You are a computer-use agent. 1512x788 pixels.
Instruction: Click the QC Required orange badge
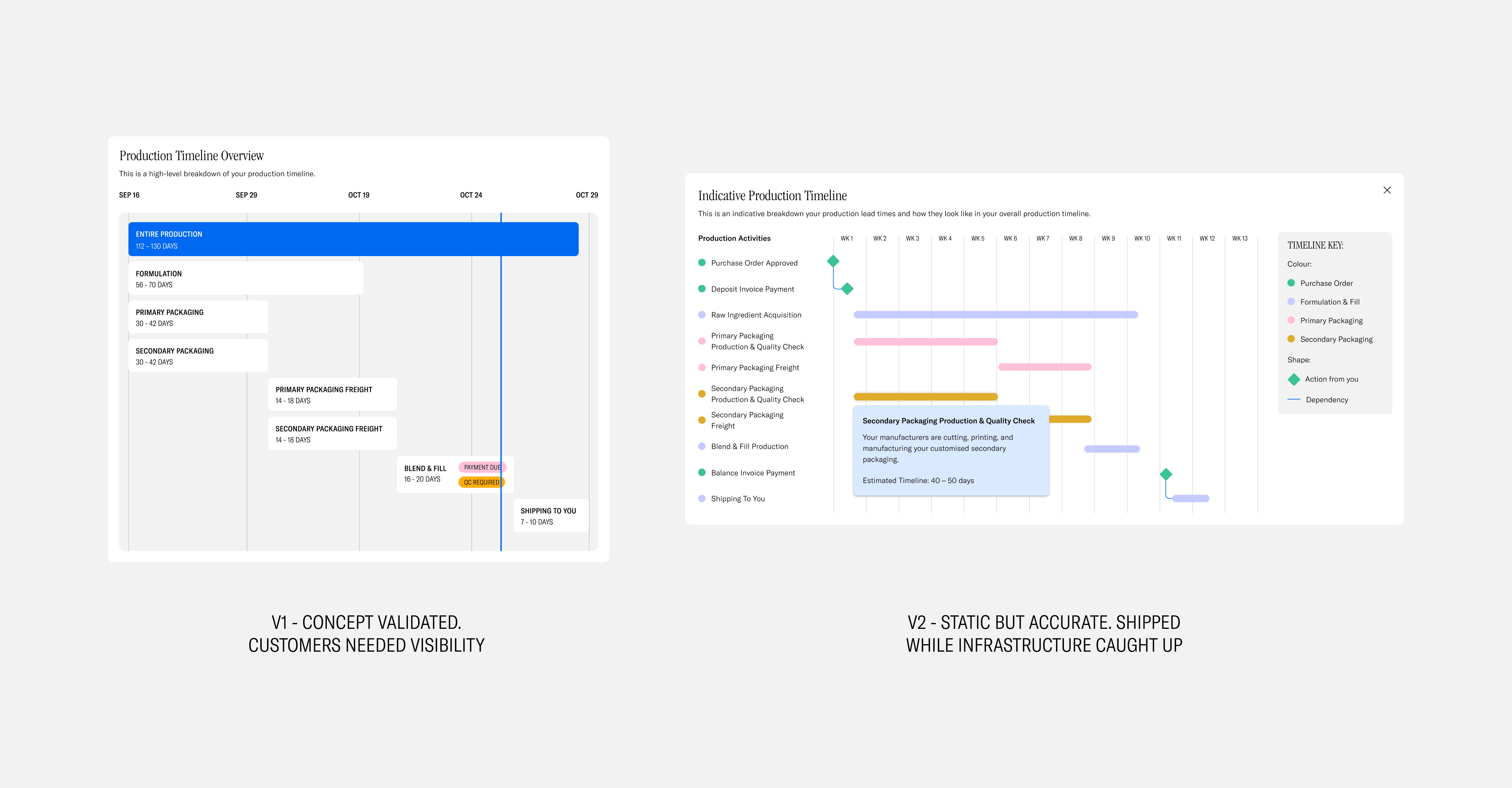481,482
